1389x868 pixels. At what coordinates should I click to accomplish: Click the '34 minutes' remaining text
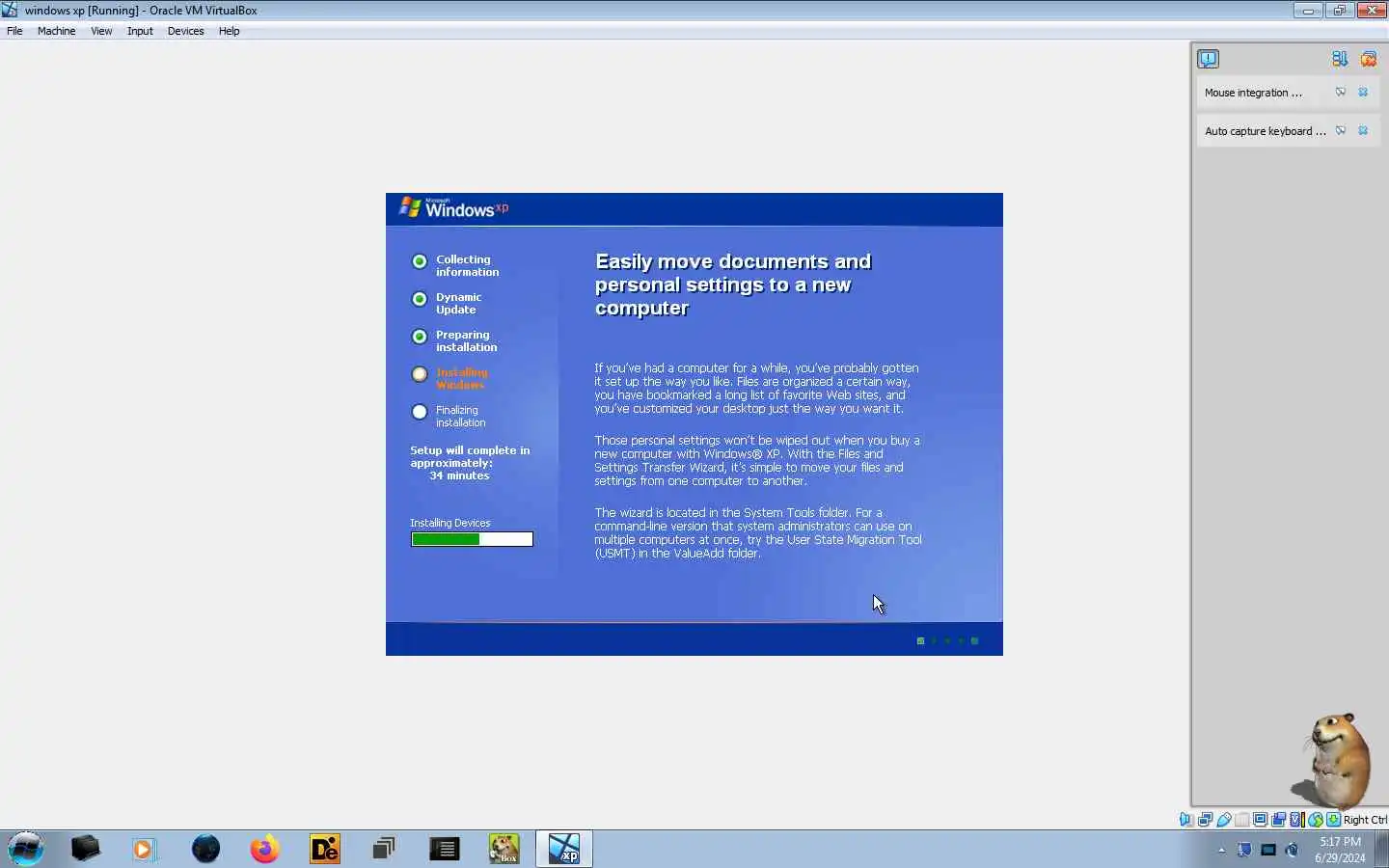[459, 475]
